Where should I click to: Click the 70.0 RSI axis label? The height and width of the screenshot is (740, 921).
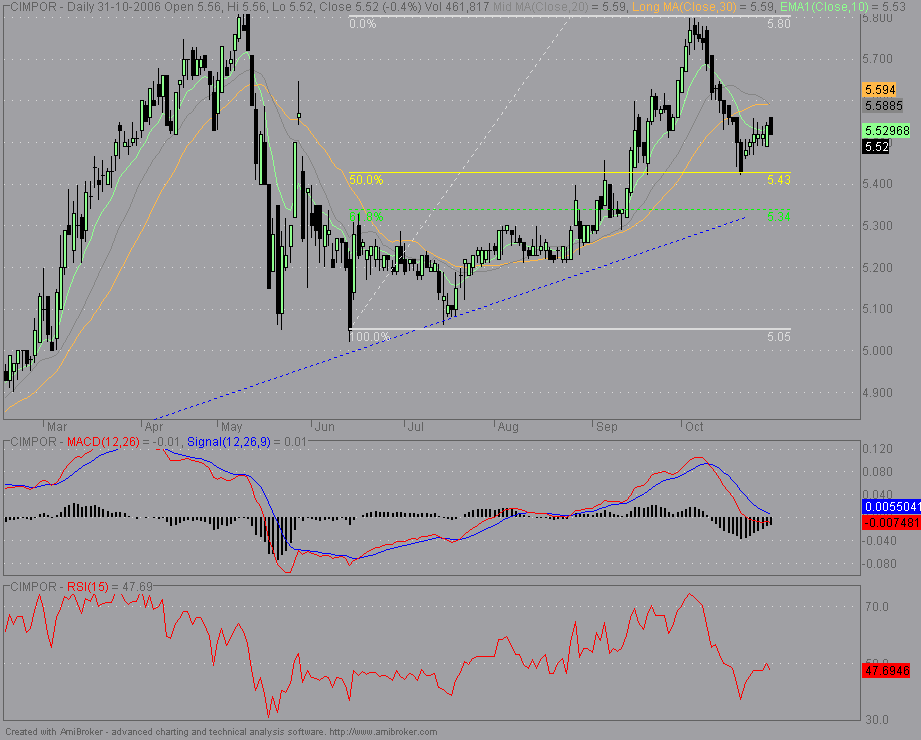pyautogui.click(x=876, y=607)
